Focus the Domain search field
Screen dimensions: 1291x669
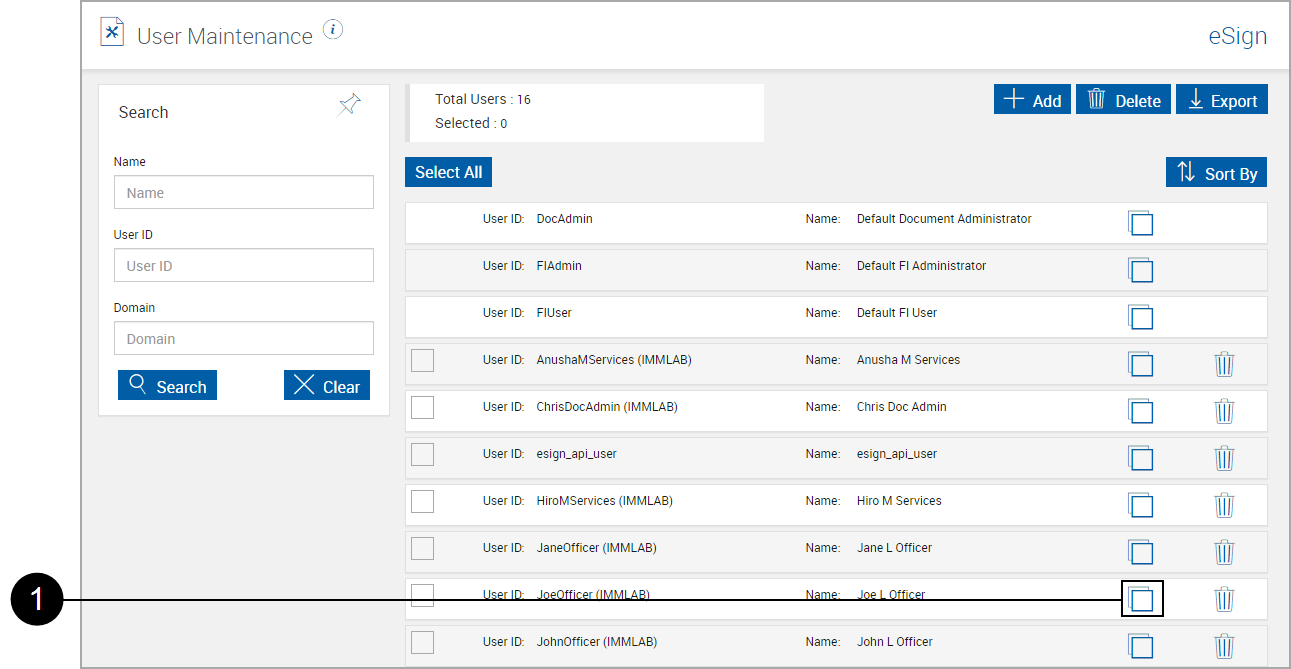pos(244,338)
